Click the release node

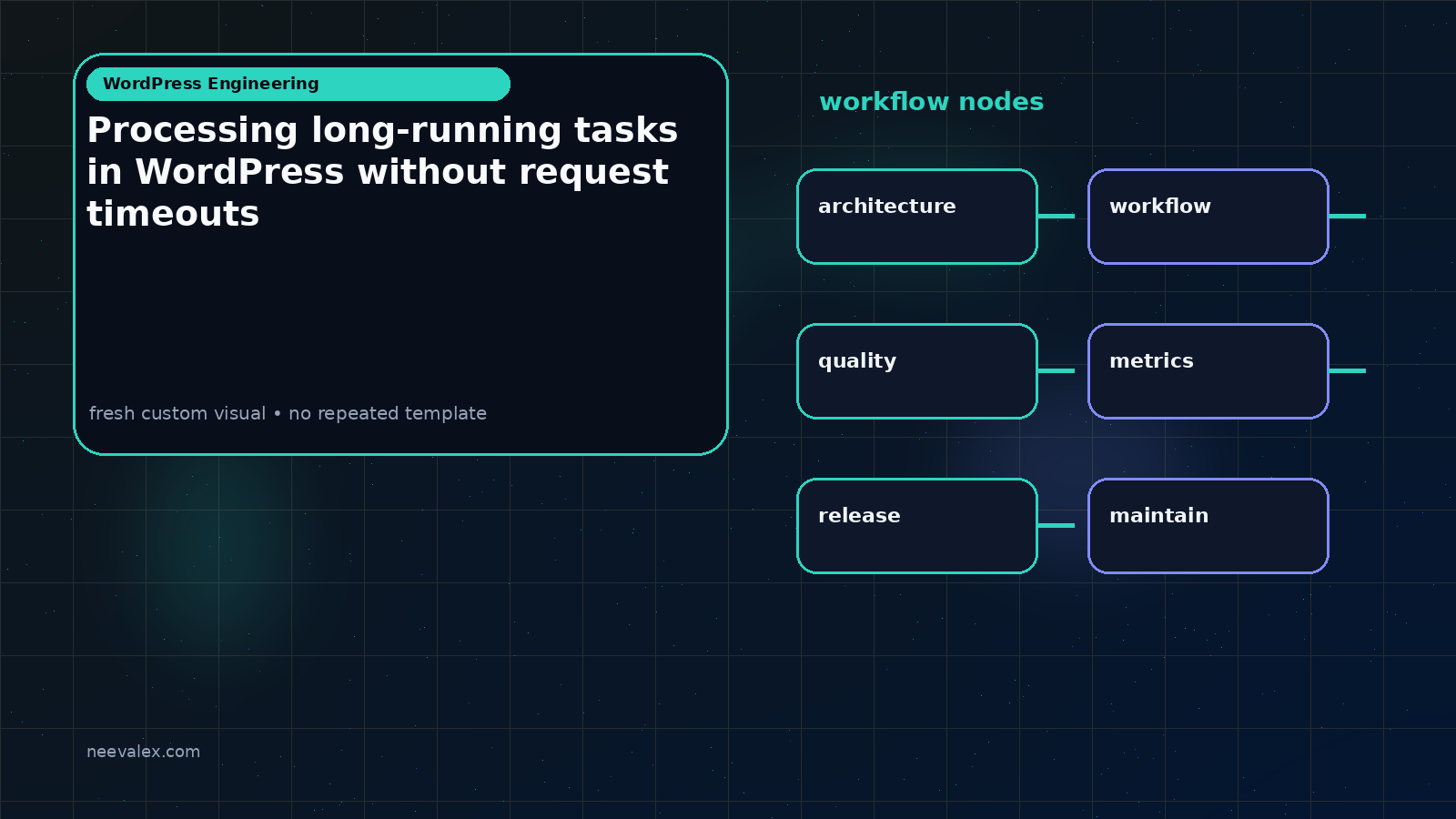[917, 526]
